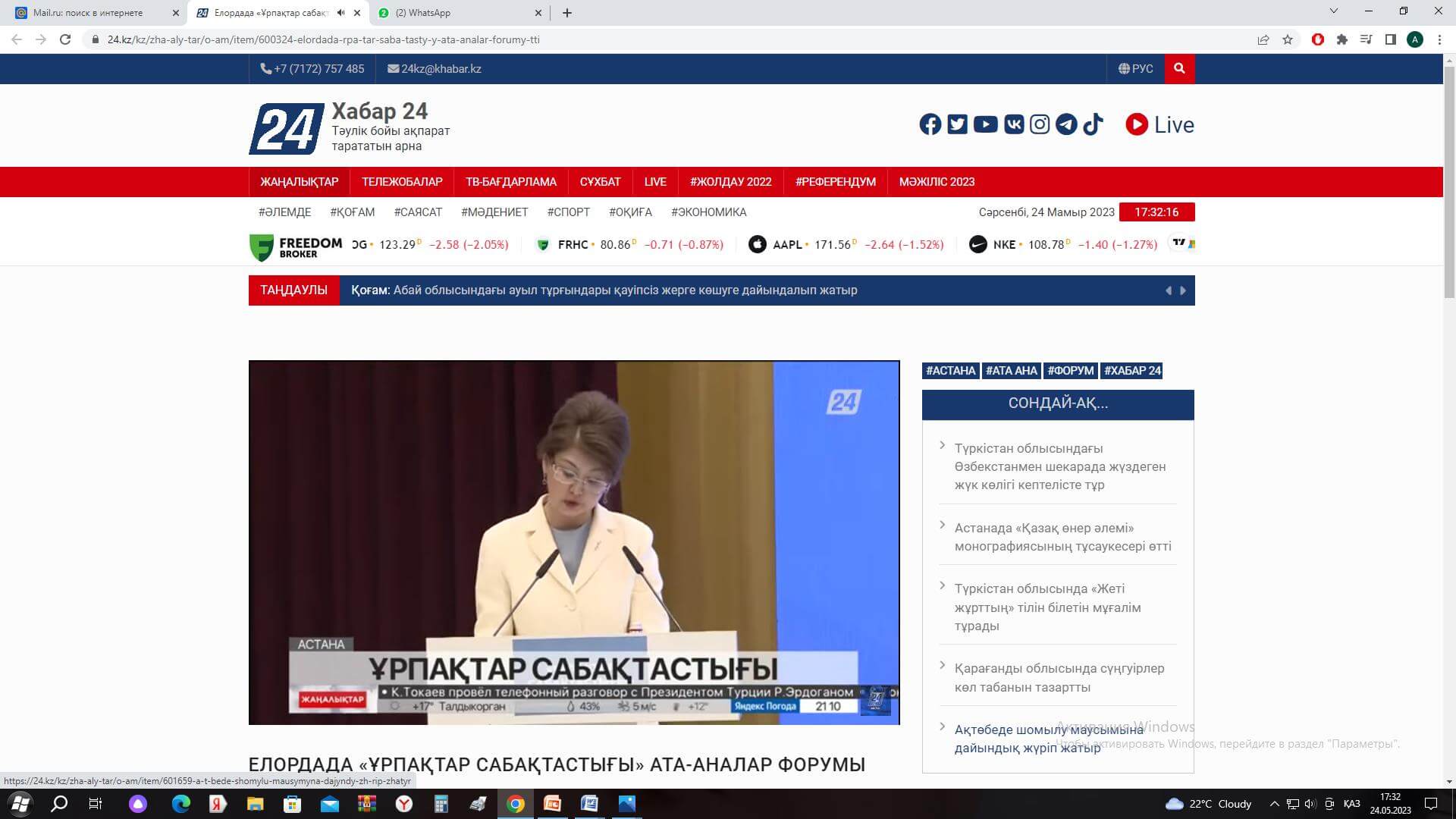Switch site language to РУС
Screen dimensions: 1456x819
(x=1135, y=68)
